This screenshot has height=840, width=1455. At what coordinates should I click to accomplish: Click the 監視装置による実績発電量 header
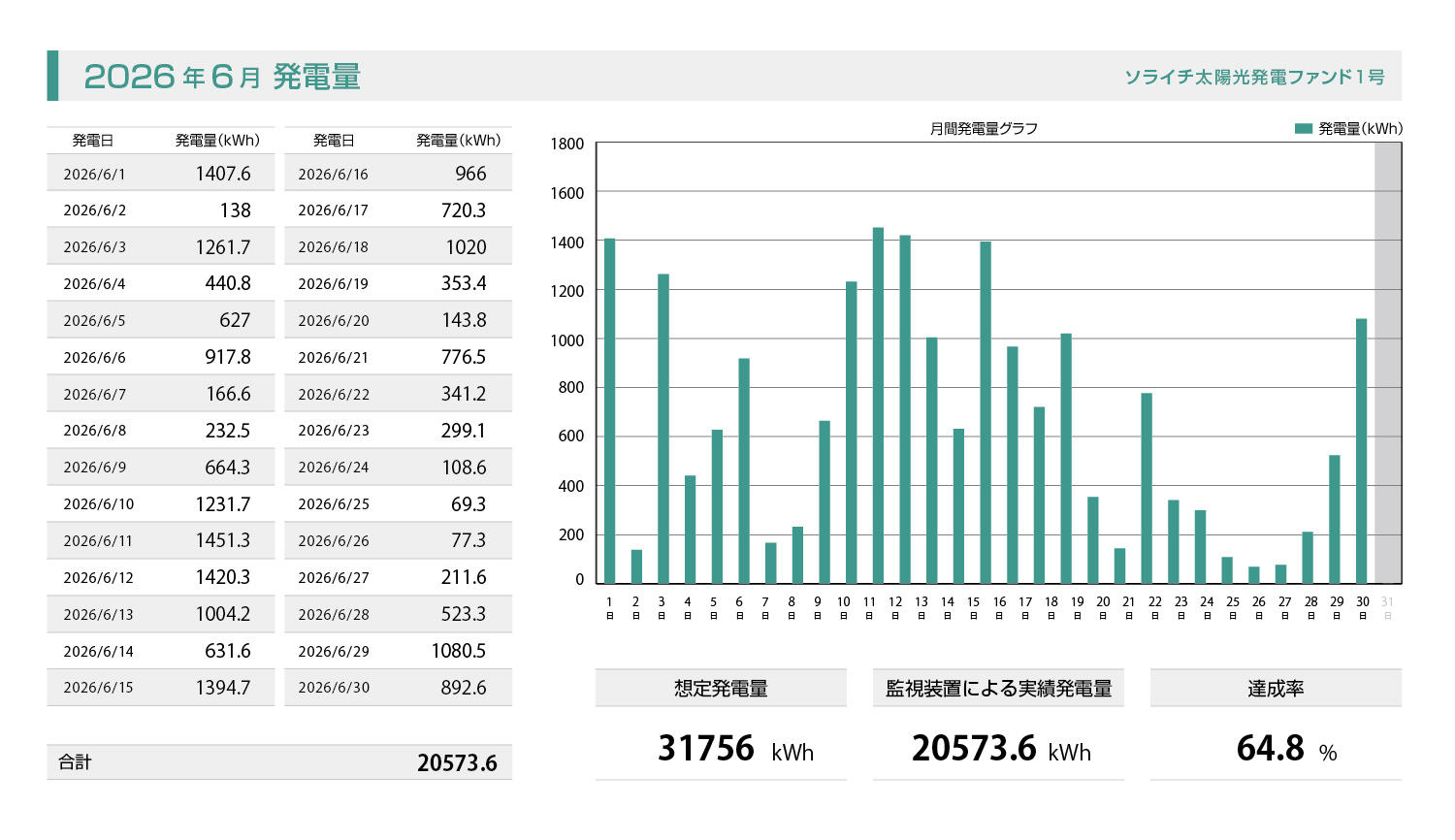(x=998, y=689)
